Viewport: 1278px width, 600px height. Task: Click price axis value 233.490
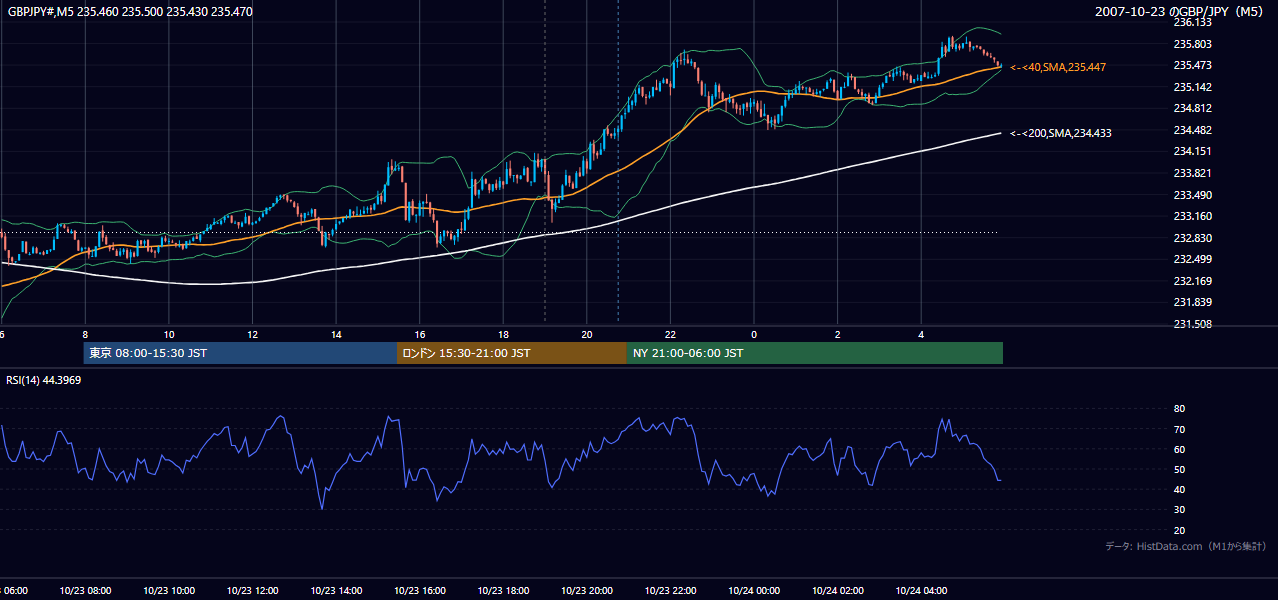pyautogui.click(x=1192, y=195)
